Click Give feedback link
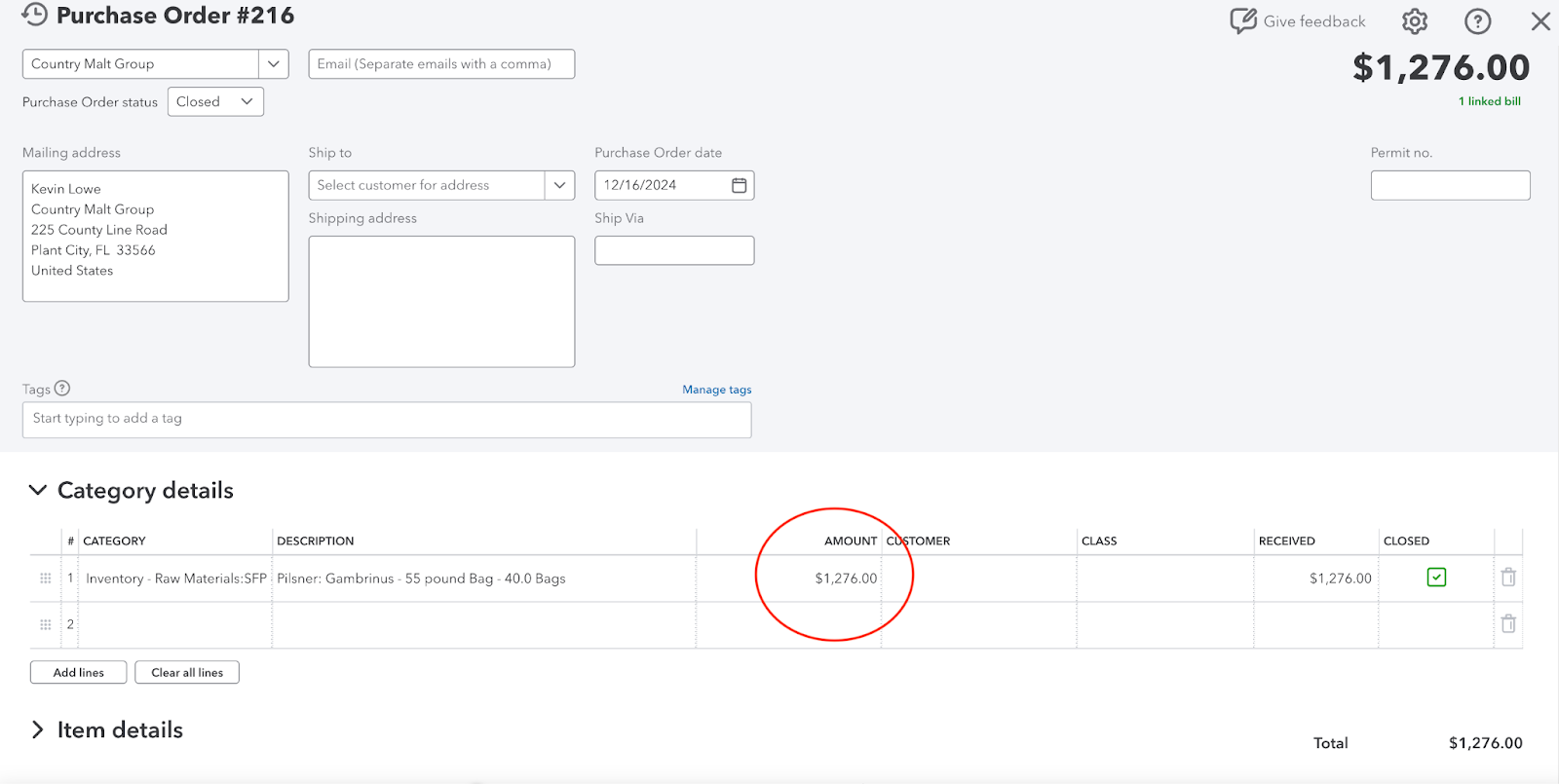 1314,21
